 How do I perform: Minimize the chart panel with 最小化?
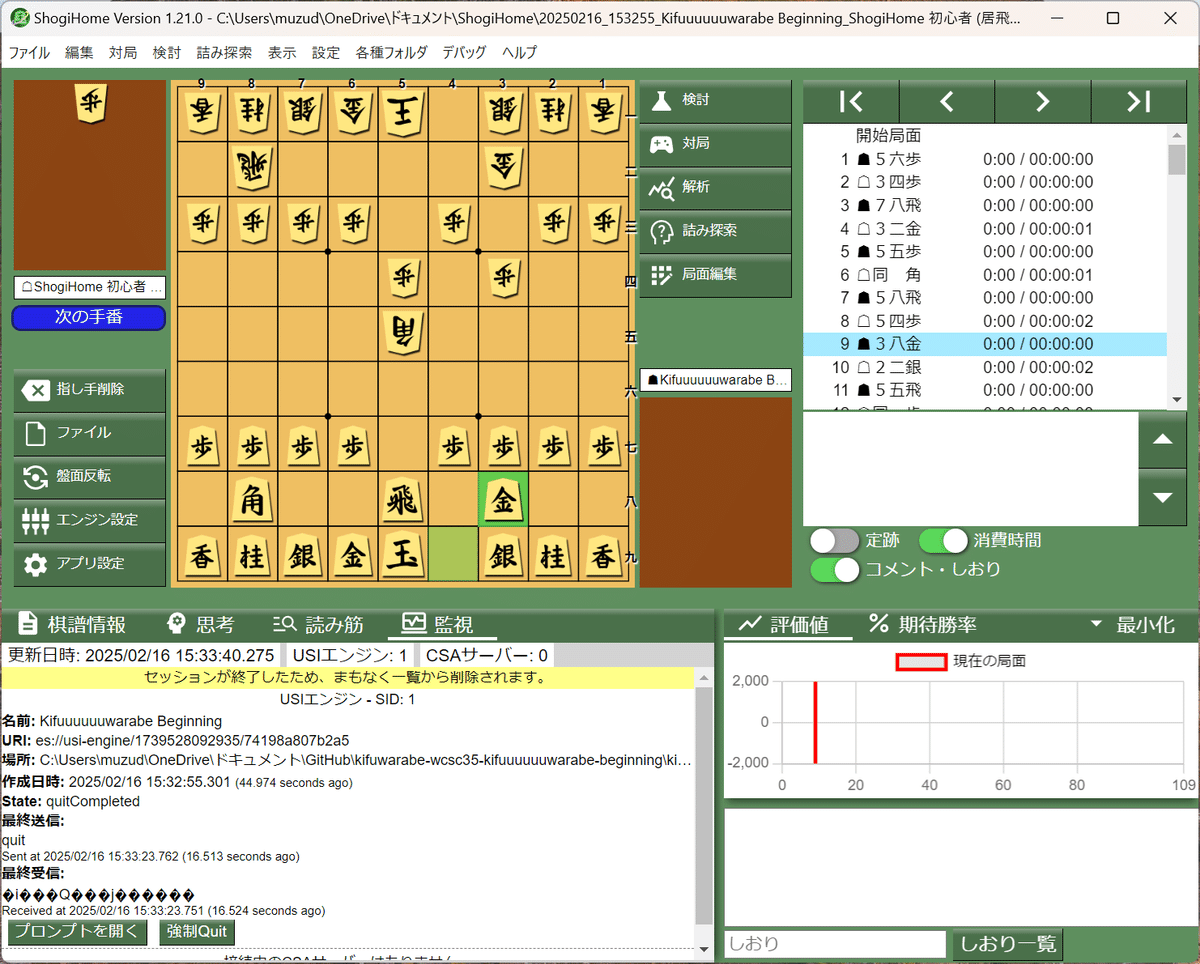click(1133, 624)
